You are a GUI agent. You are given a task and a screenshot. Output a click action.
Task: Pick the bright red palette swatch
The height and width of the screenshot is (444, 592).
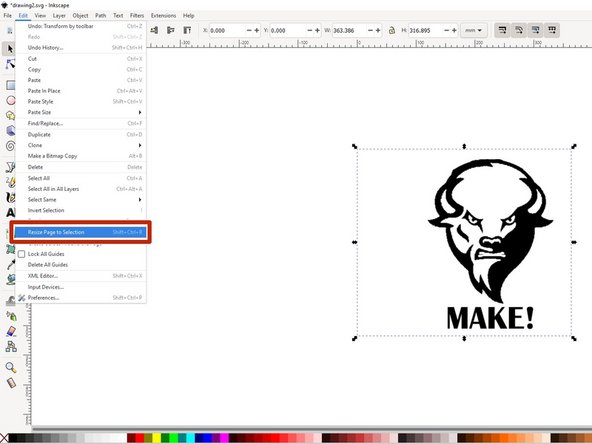click(140, 439)
